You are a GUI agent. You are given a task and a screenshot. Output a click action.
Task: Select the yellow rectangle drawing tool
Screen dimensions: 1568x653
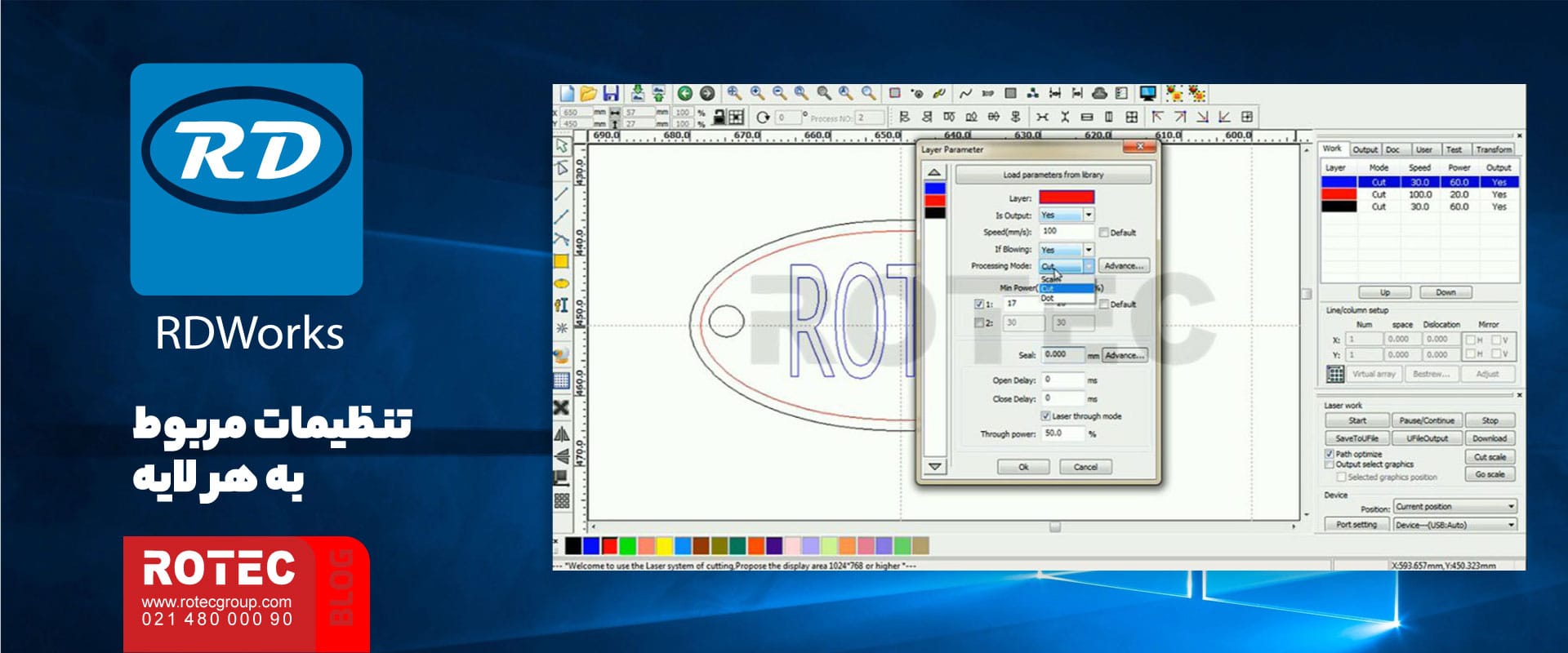pos(561,261)
